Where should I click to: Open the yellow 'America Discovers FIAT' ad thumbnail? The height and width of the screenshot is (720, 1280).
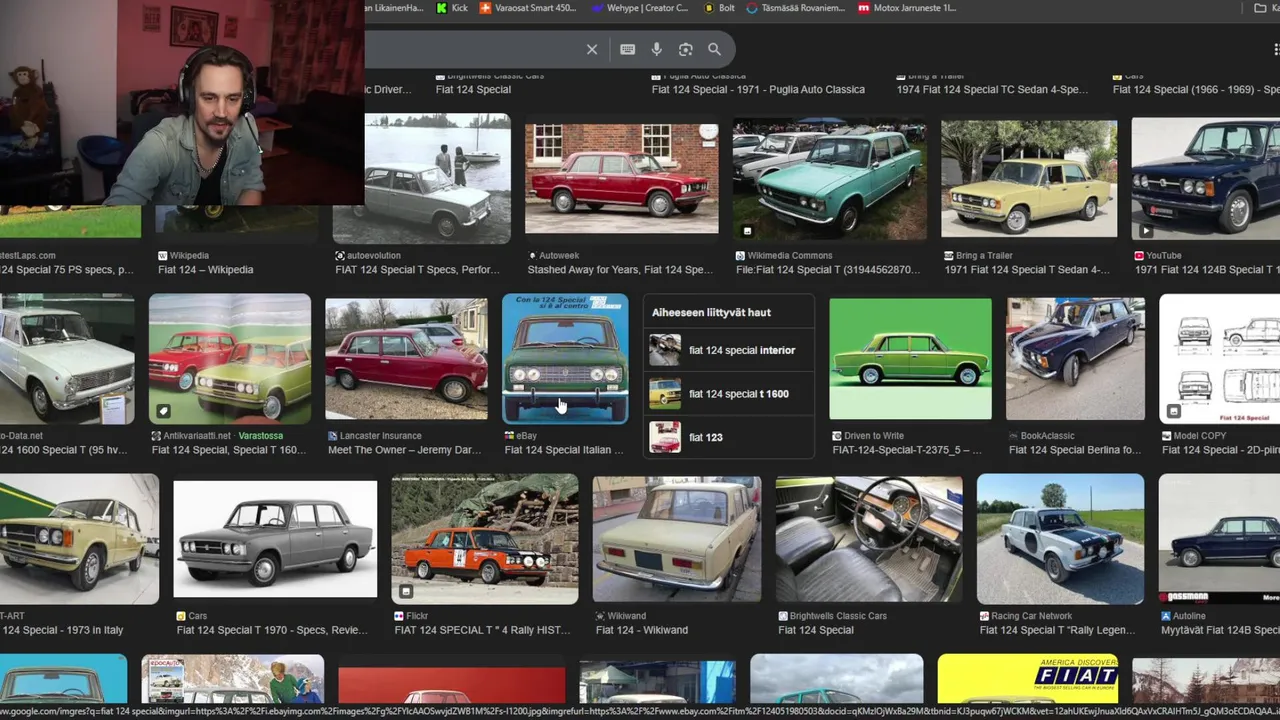click(1028, 679)
